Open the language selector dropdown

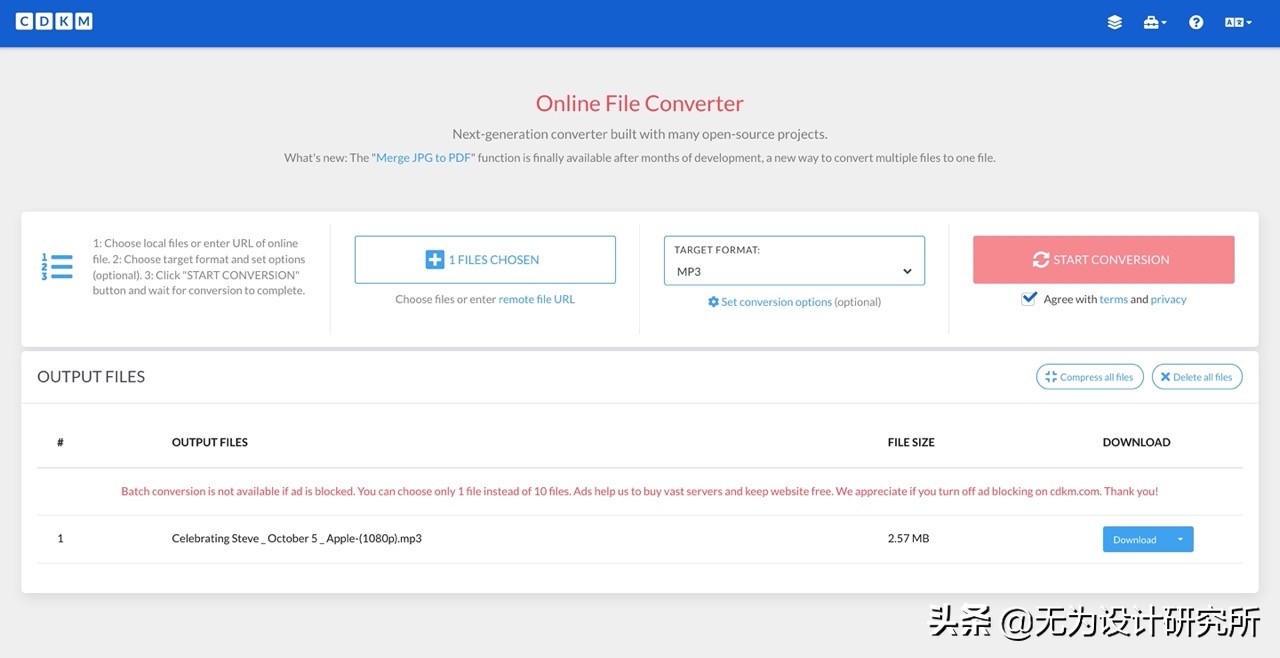coord(1238,22)
